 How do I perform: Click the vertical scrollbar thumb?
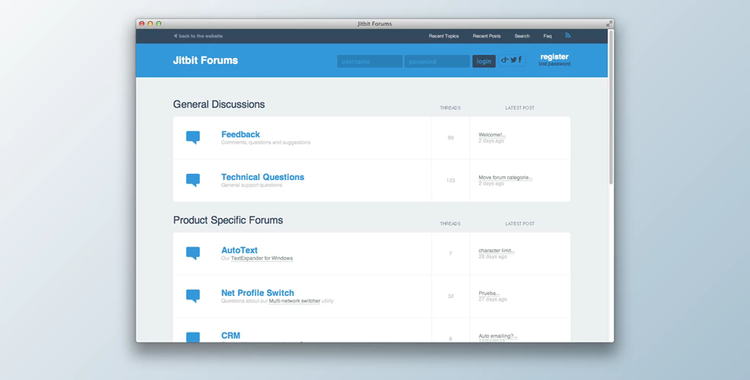point(611,106)
